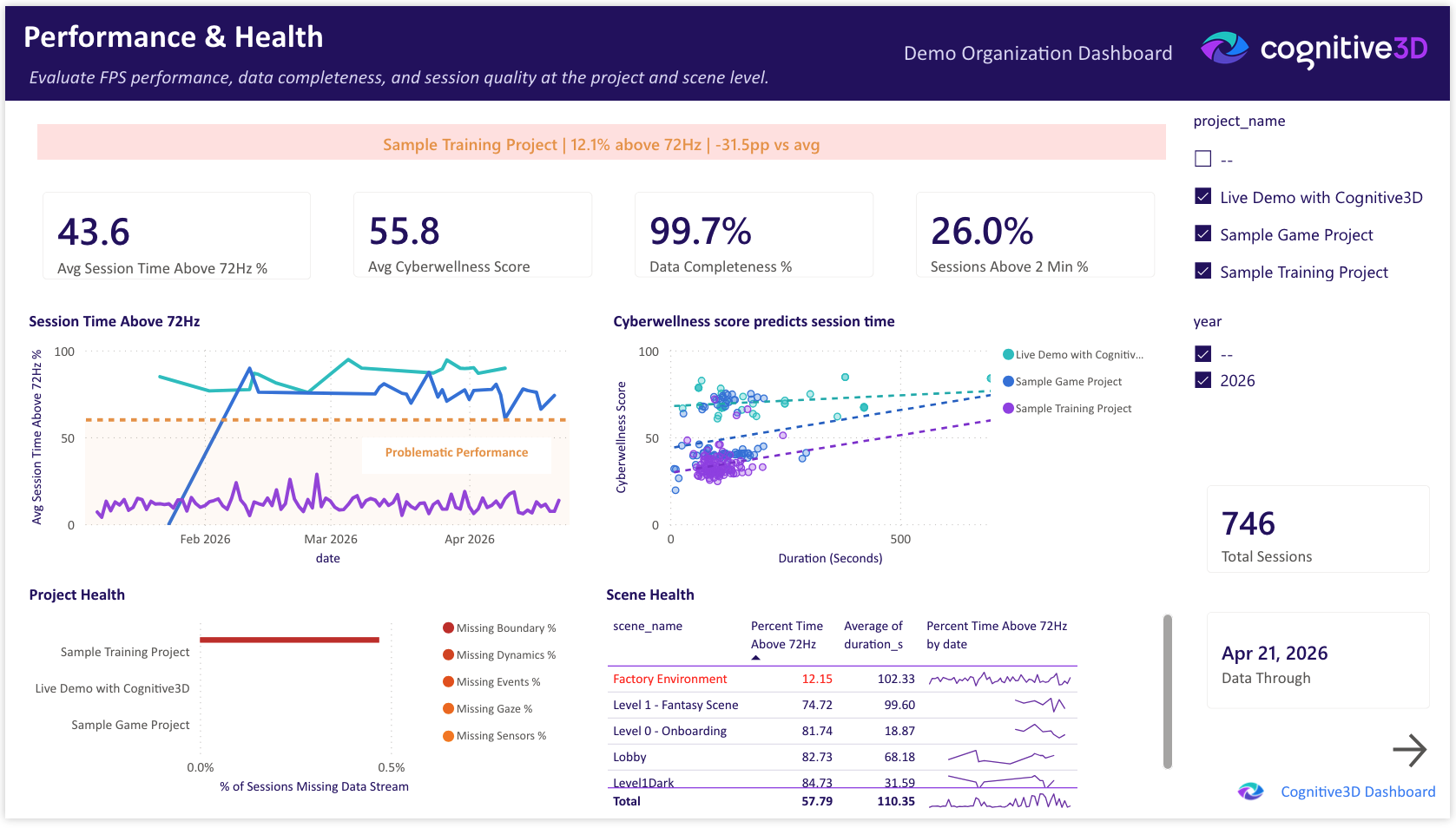
Task: Uncheck the 2026 year filter
Action: pos(1202,379)
